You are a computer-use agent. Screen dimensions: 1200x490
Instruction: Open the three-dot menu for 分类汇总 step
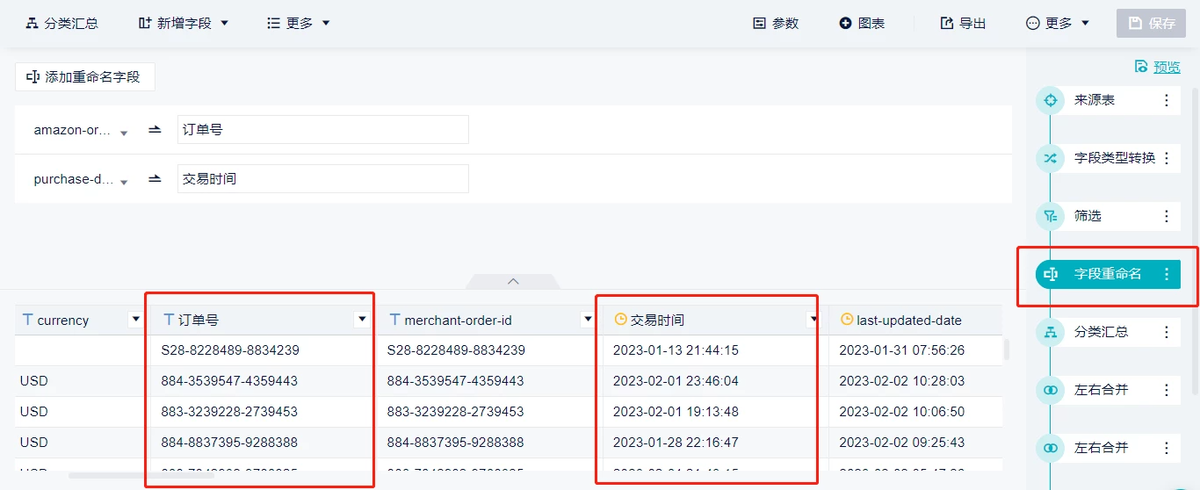click(x=1167, y=332)
